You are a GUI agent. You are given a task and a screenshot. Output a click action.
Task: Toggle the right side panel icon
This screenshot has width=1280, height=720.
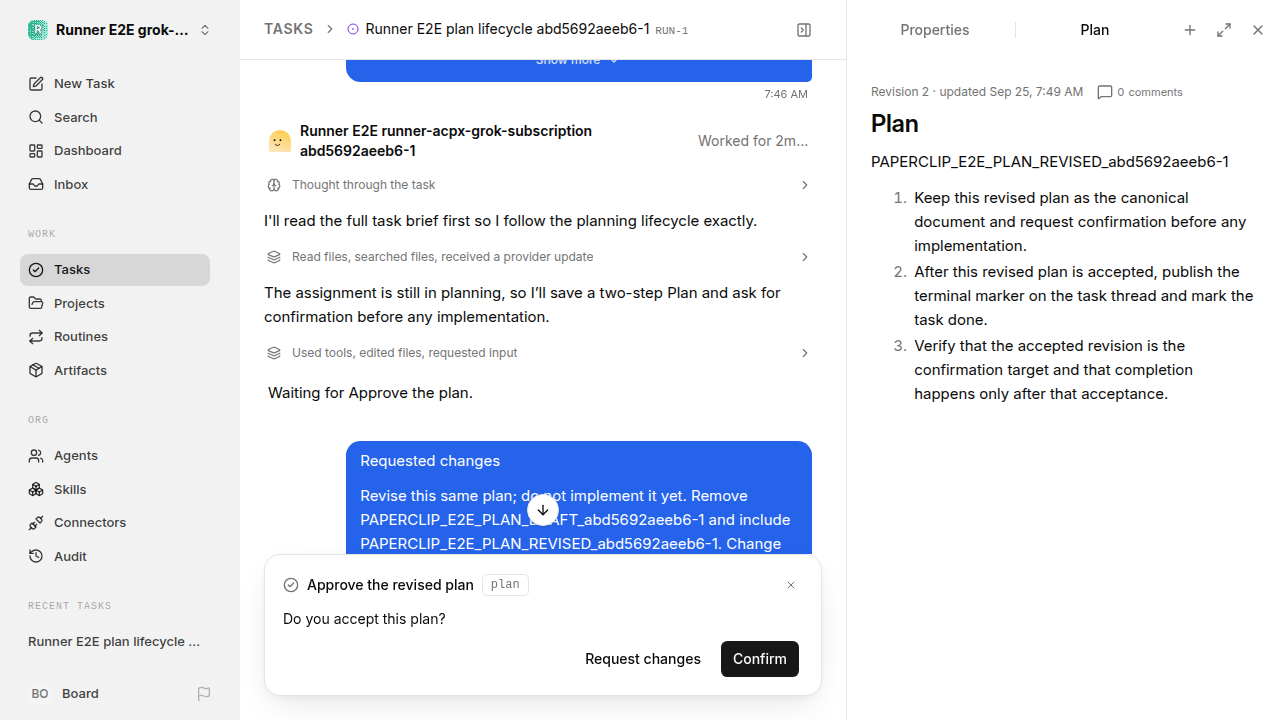point(804,30)
